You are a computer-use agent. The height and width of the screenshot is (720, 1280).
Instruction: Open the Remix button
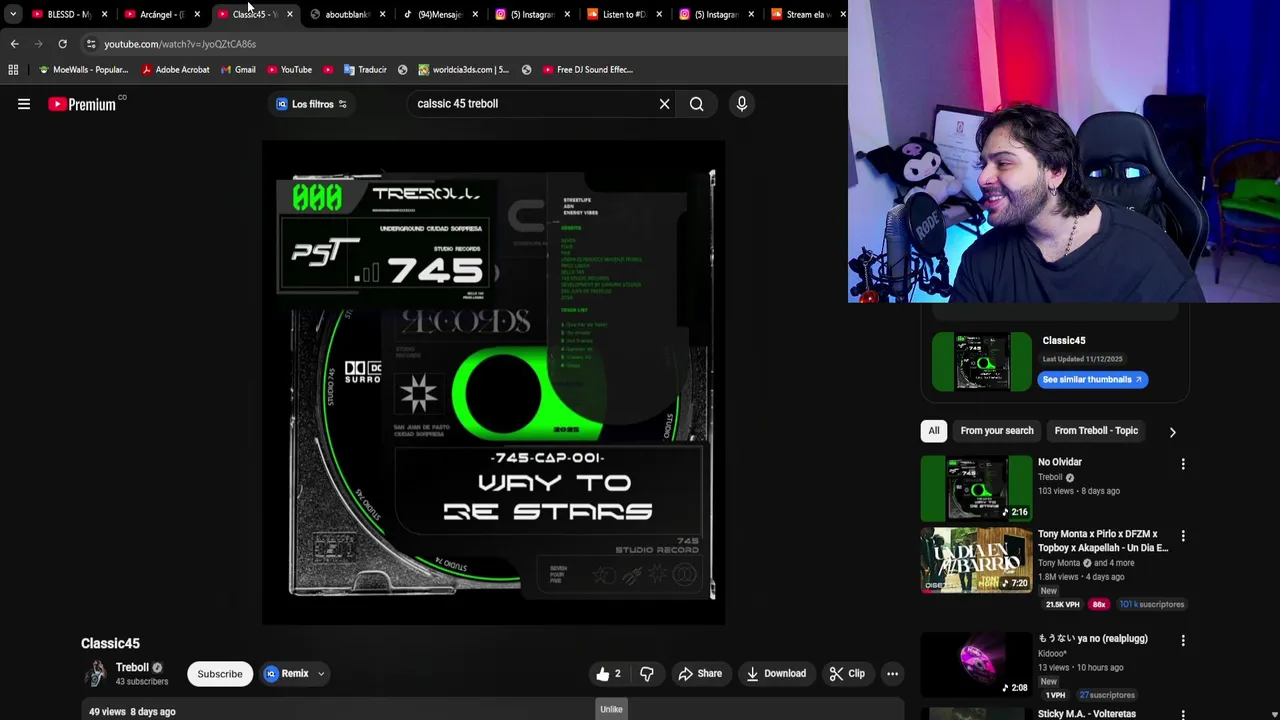click(288, 674)
